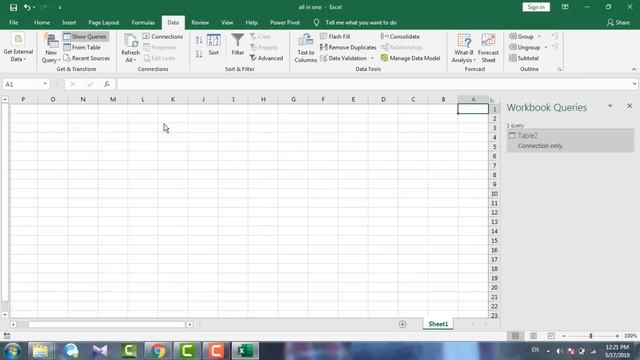Click Subtotal in Outline group
Image resolution: width=640 pixels, height=360 pixels.
524,58
